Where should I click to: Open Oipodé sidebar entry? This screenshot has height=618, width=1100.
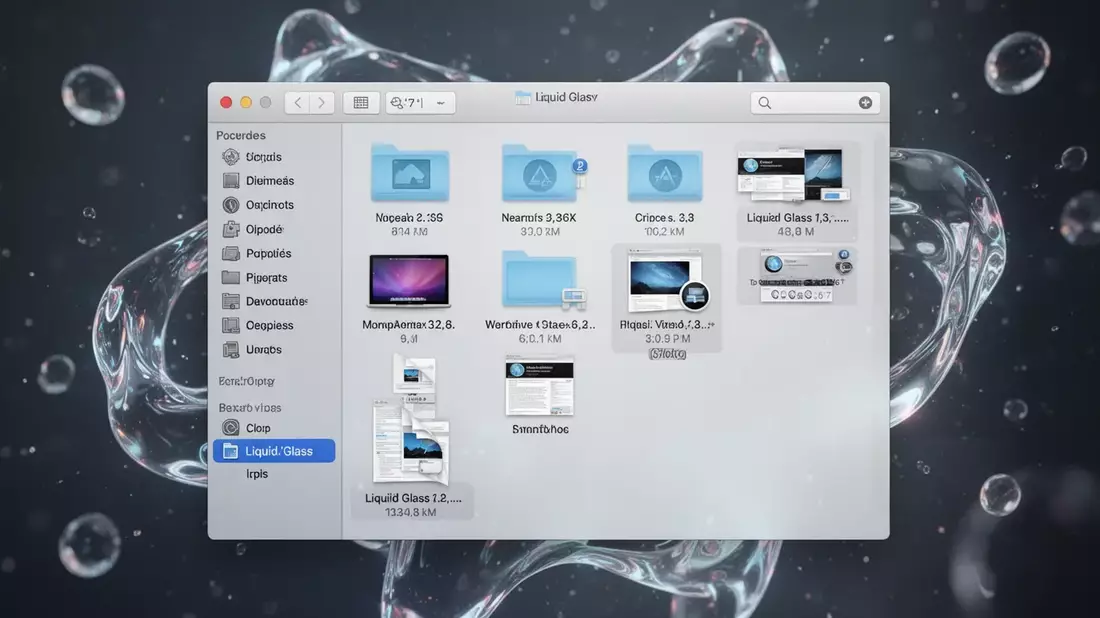point(264,229)
